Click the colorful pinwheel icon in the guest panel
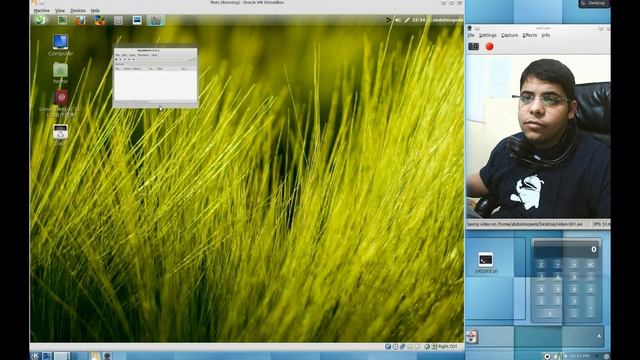The width and height of the screenshot is (640, 360). coord(100,20)
